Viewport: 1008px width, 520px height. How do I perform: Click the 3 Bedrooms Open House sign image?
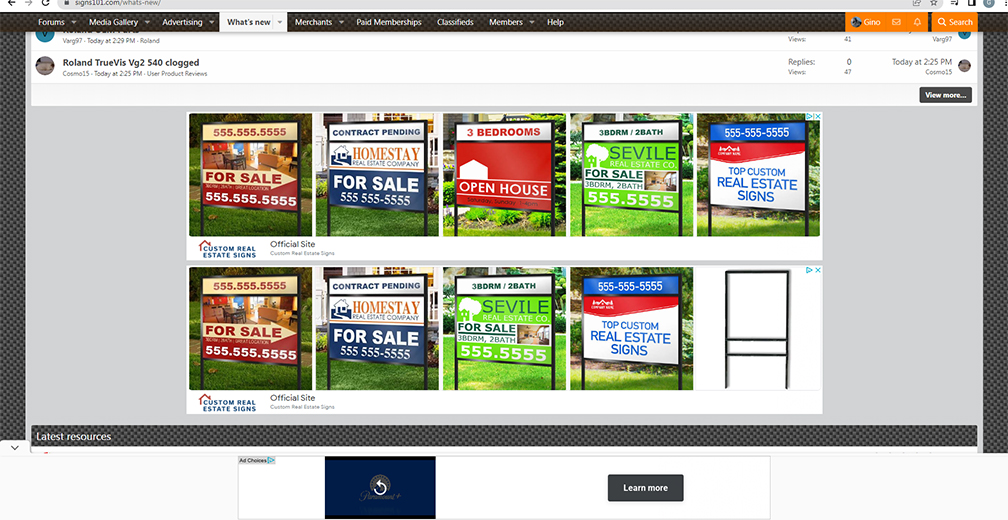pos(505,175)
